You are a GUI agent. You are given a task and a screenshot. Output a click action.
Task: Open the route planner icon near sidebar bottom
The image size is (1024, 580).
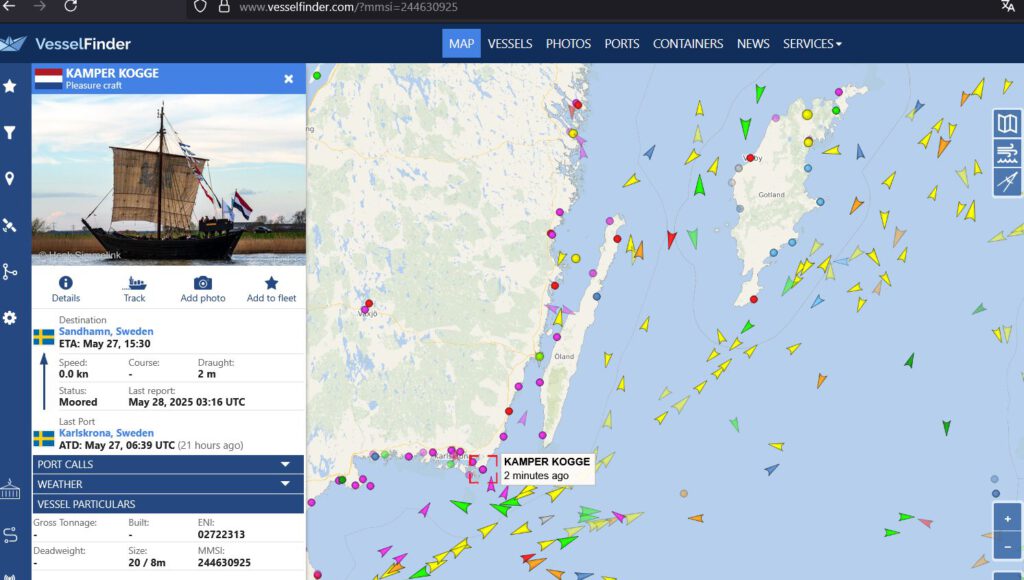tap(10, 535)
